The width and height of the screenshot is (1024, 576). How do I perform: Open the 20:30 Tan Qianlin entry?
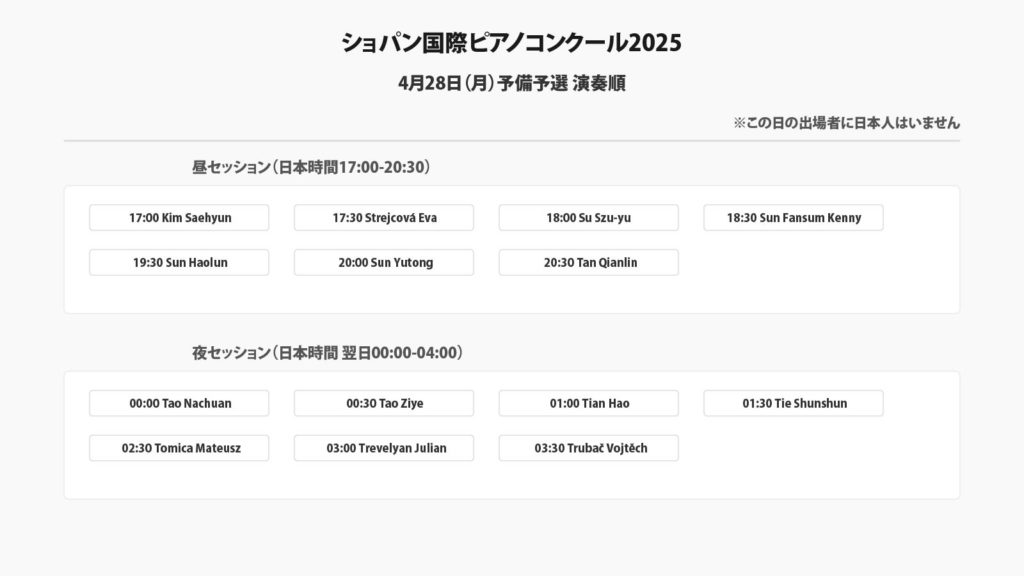coord(588,263)
